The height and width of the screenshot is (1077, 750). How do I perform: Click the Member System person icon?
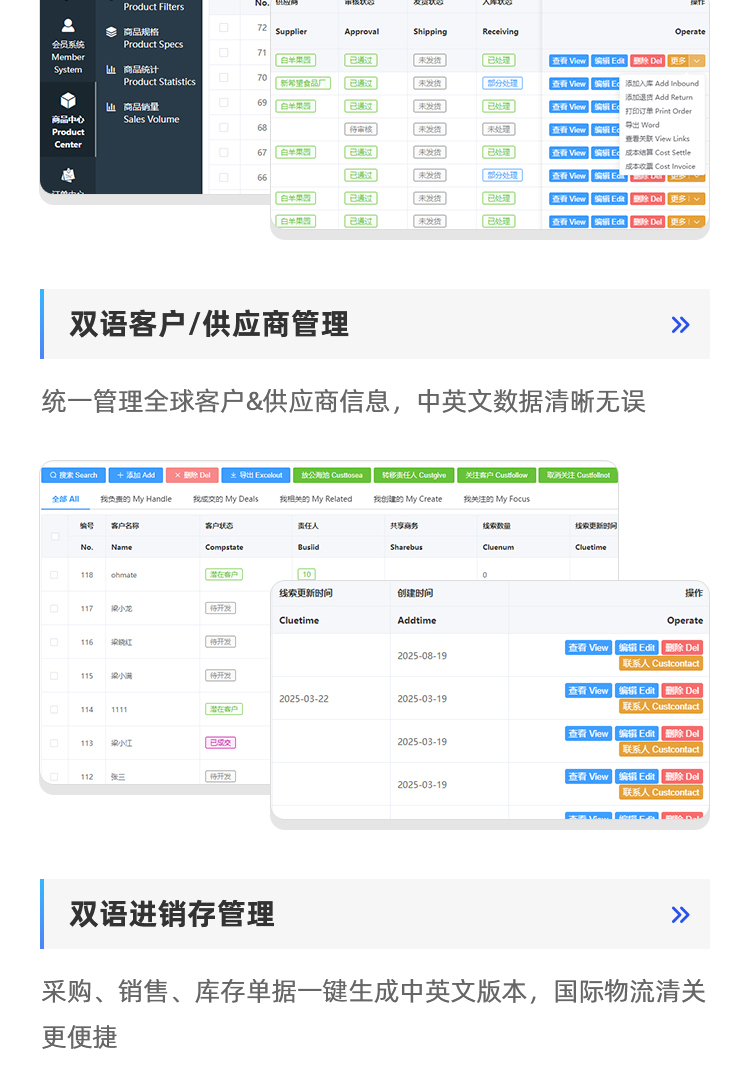pyautogui.click(x=68, y=26)
